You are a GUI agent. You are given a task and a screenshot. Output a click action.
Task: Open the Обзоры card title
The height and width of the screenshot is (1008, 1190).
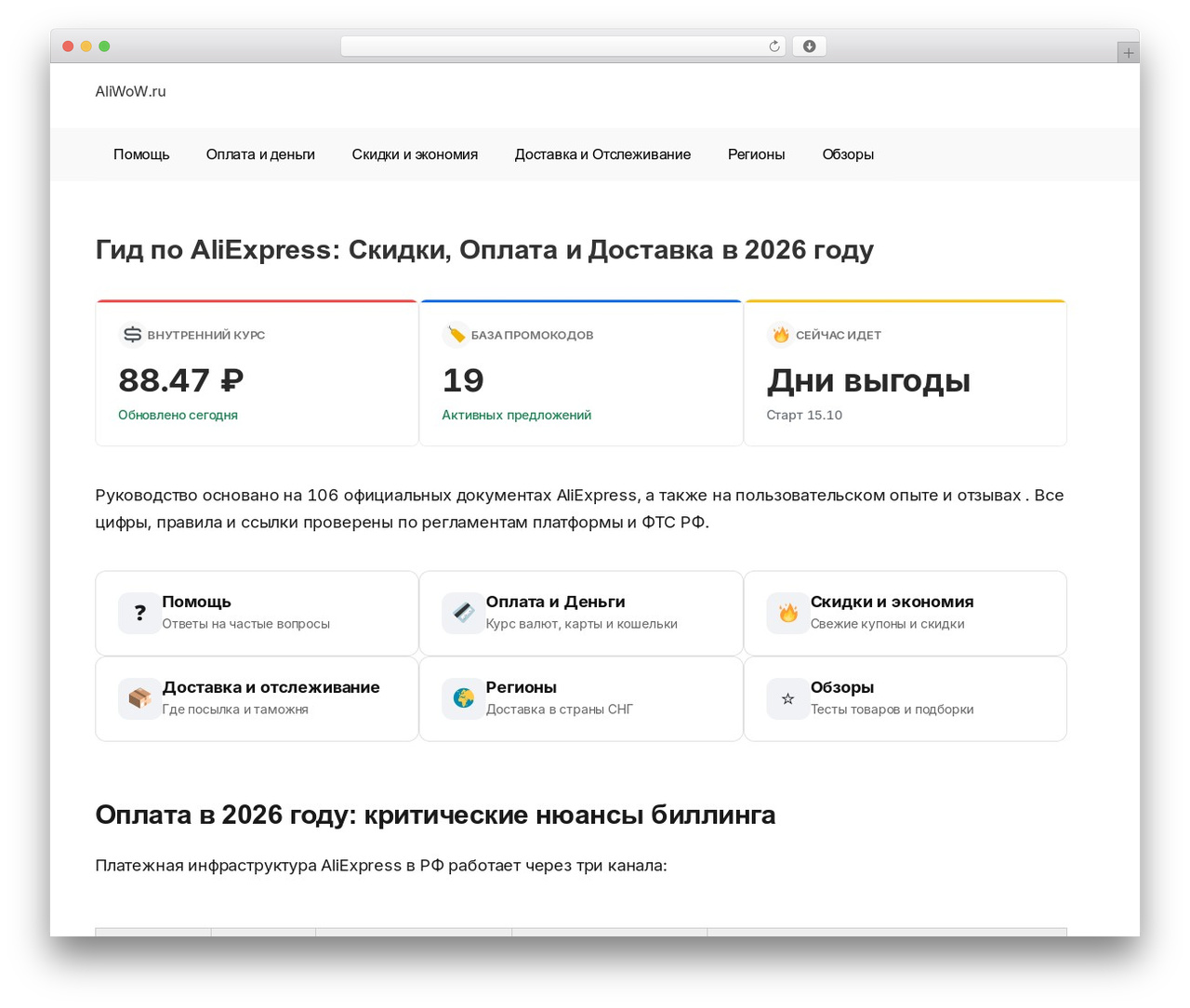(841, 687)
